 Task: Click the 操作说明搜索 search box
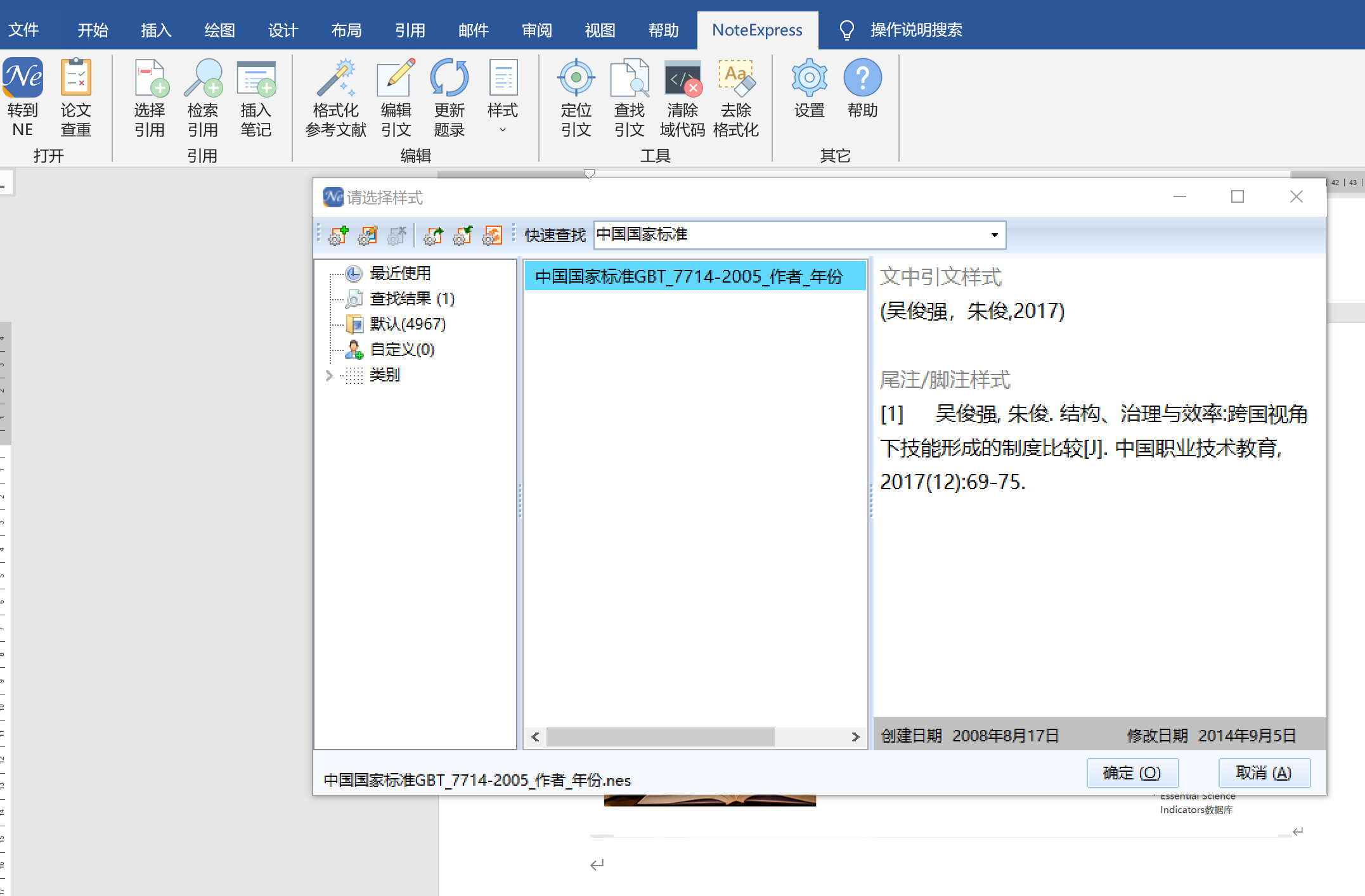[x=916, y=30]
